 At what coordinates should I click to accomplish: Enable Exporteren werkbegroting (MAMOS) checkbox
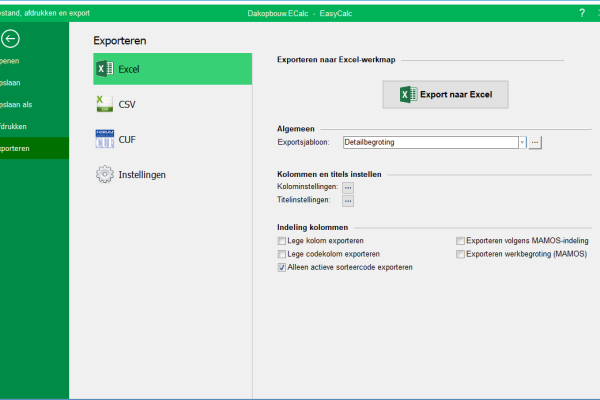pos(460,254)
